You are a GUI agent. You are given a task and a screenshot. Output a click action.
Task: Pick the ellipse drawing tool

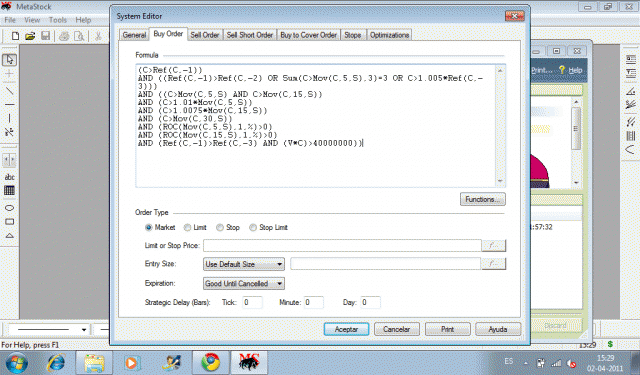9,208
